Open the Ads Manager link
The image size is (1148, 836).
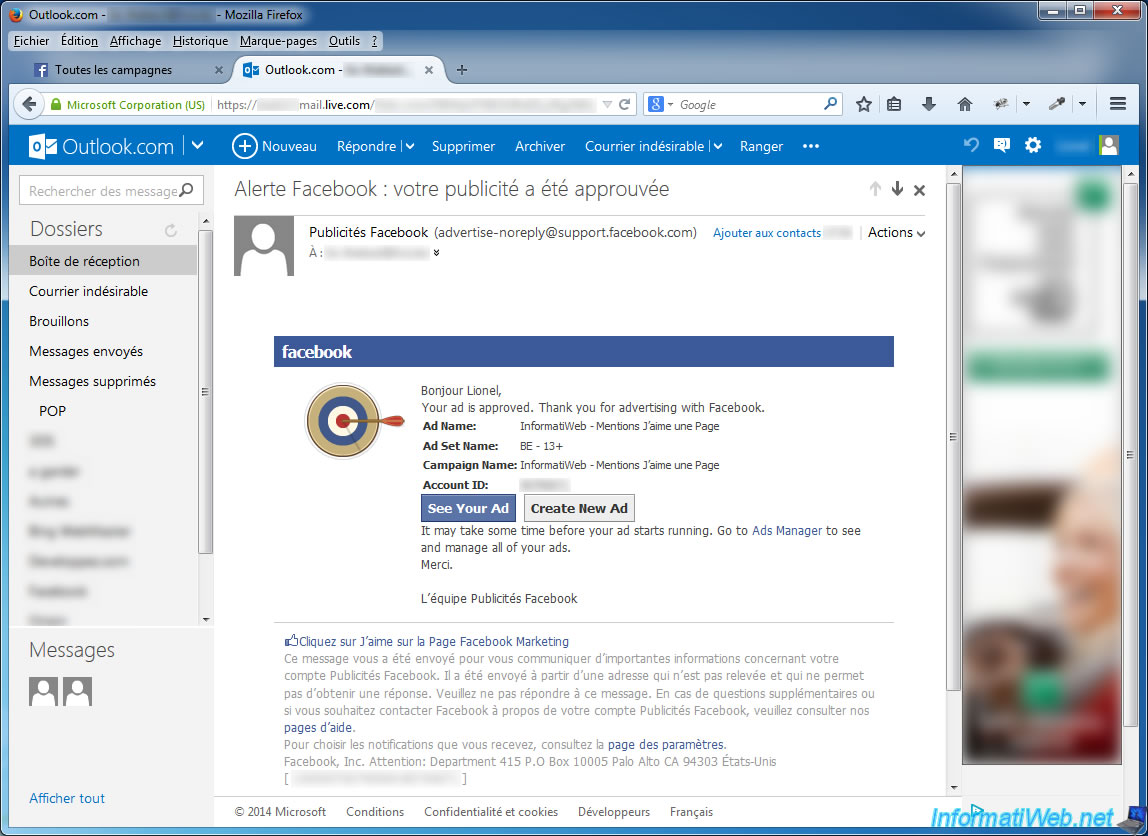coord(787,531)
